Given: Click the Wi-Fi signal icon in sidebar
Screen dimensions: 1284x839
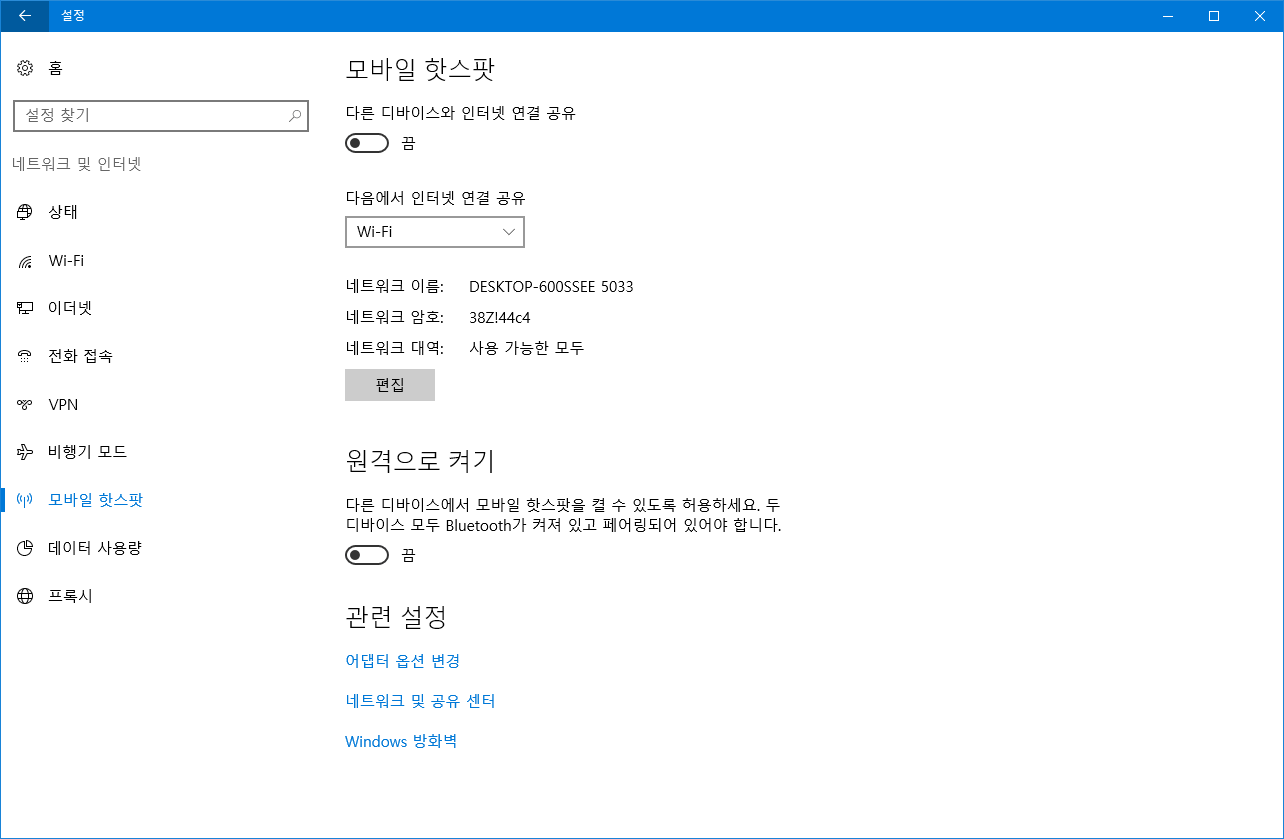Looking at the screenshot, I should pos(25,261).
